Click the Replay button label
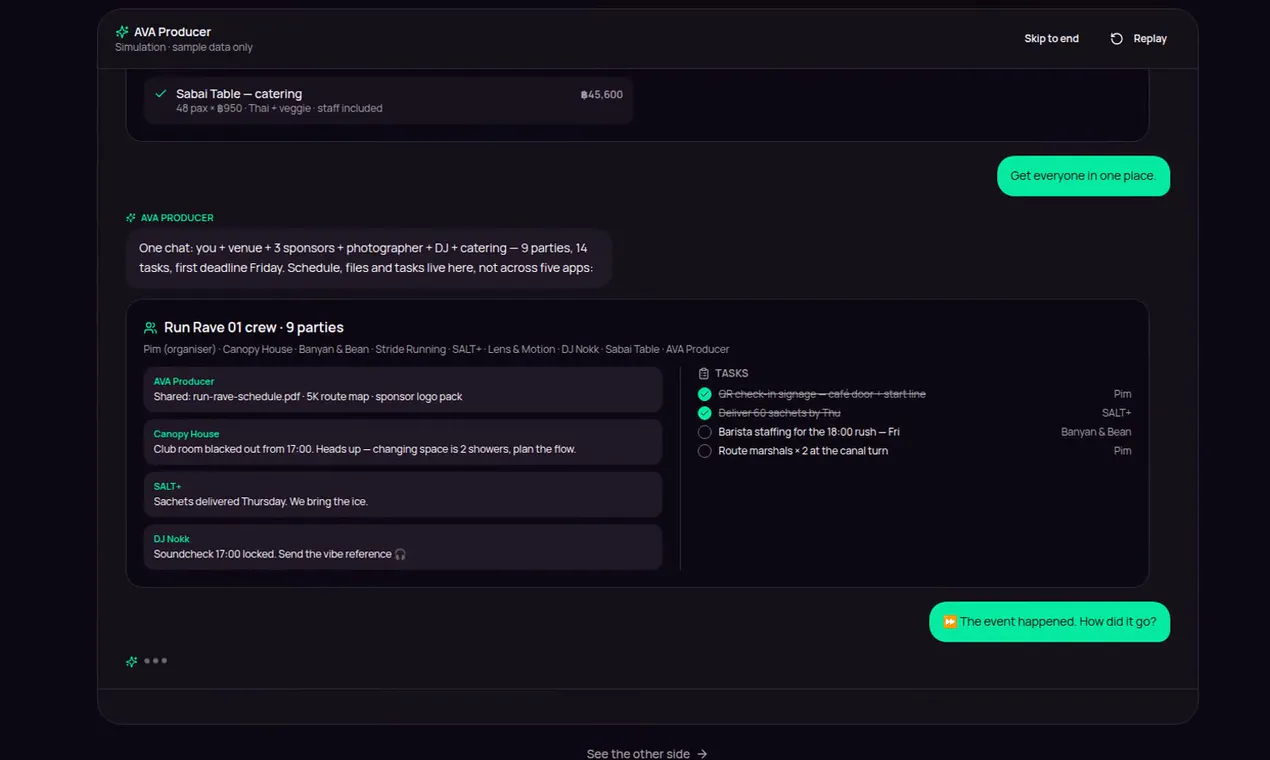Viewport: 1270px width, 760px height. coord(1150,39)
